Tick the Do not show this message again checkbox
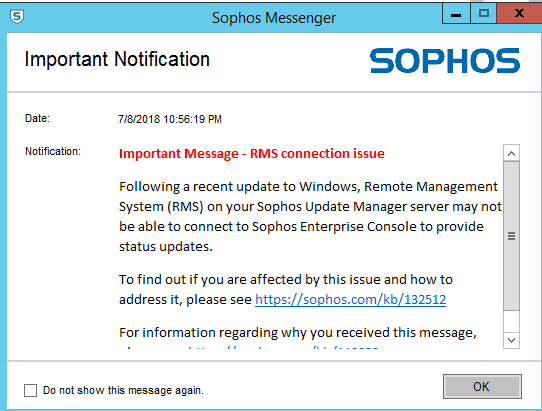 [30, 390]
